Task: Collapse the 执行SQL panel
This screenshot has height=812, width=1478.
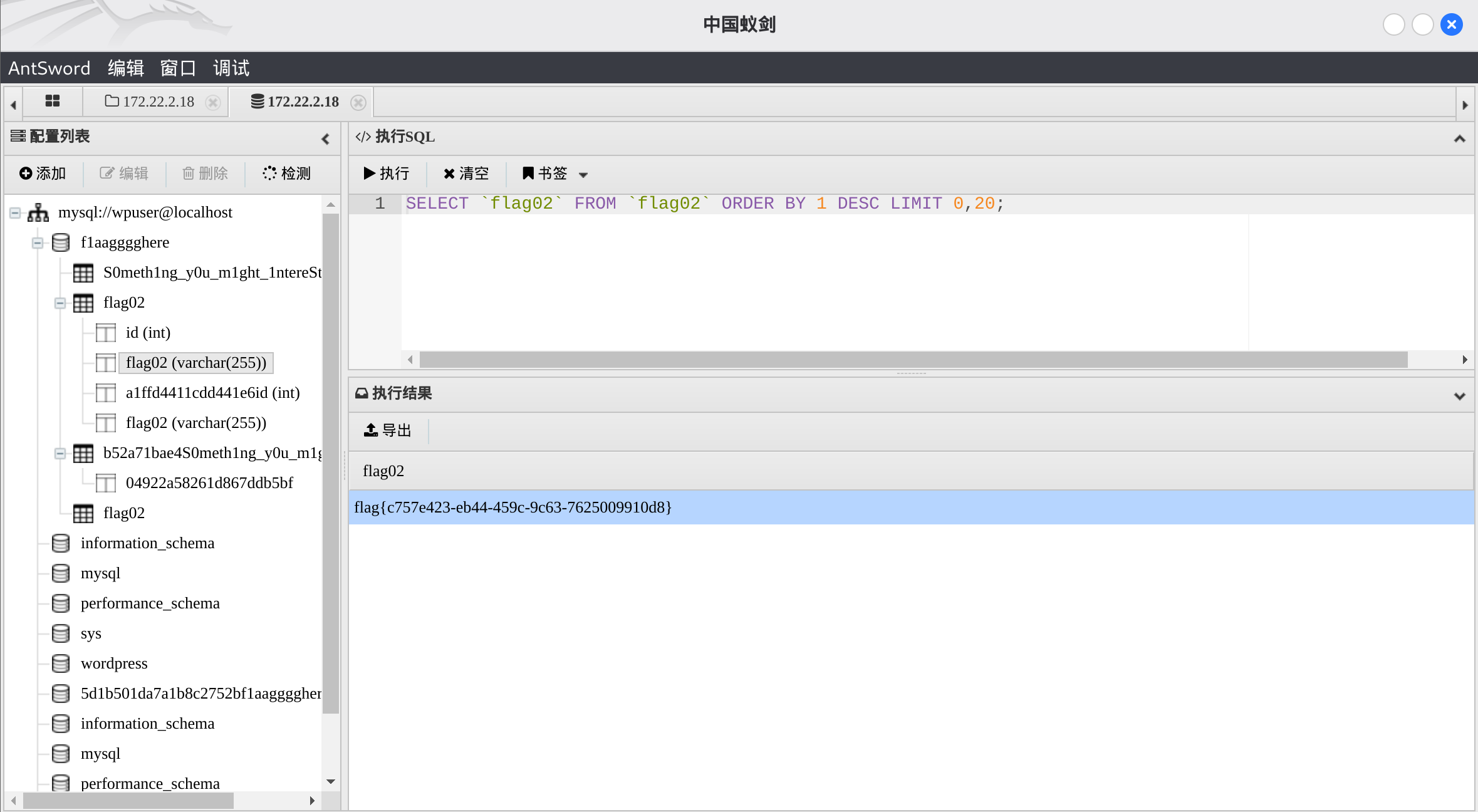Action: pos(1459,138)
